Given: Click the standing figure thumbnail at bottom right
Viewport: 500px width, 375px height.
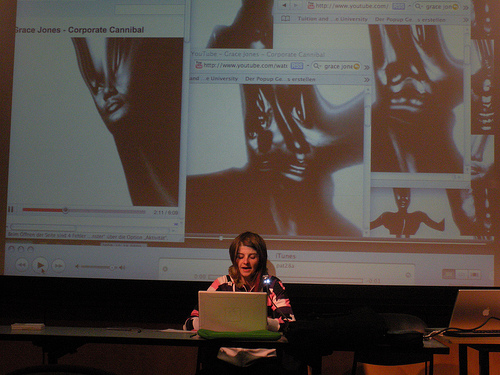Looking at the screenshot, I should click(407, 213).
